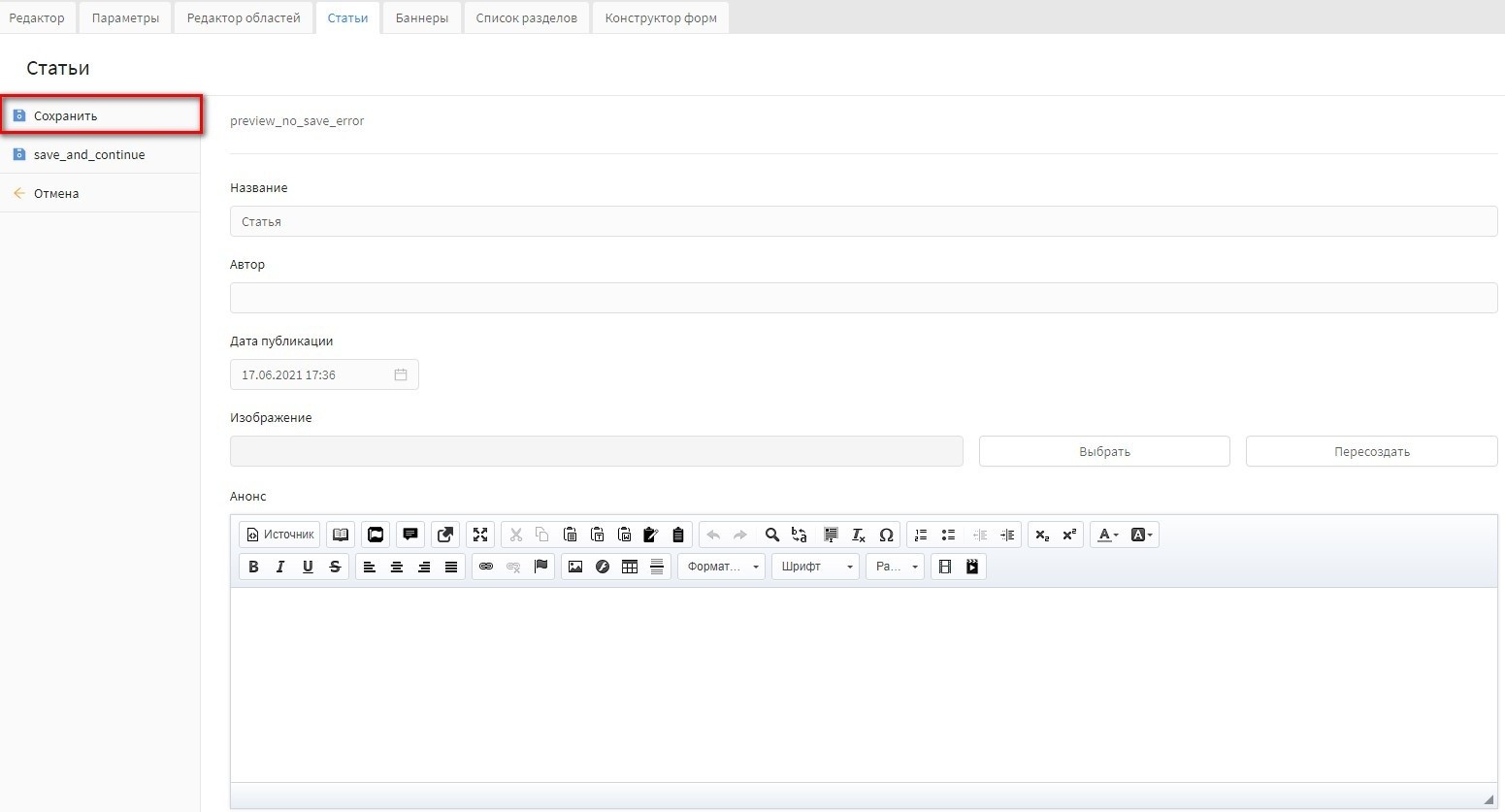Apply italic formatting
Viewport: 1505px width, 812px height.
tap(280, 567)
